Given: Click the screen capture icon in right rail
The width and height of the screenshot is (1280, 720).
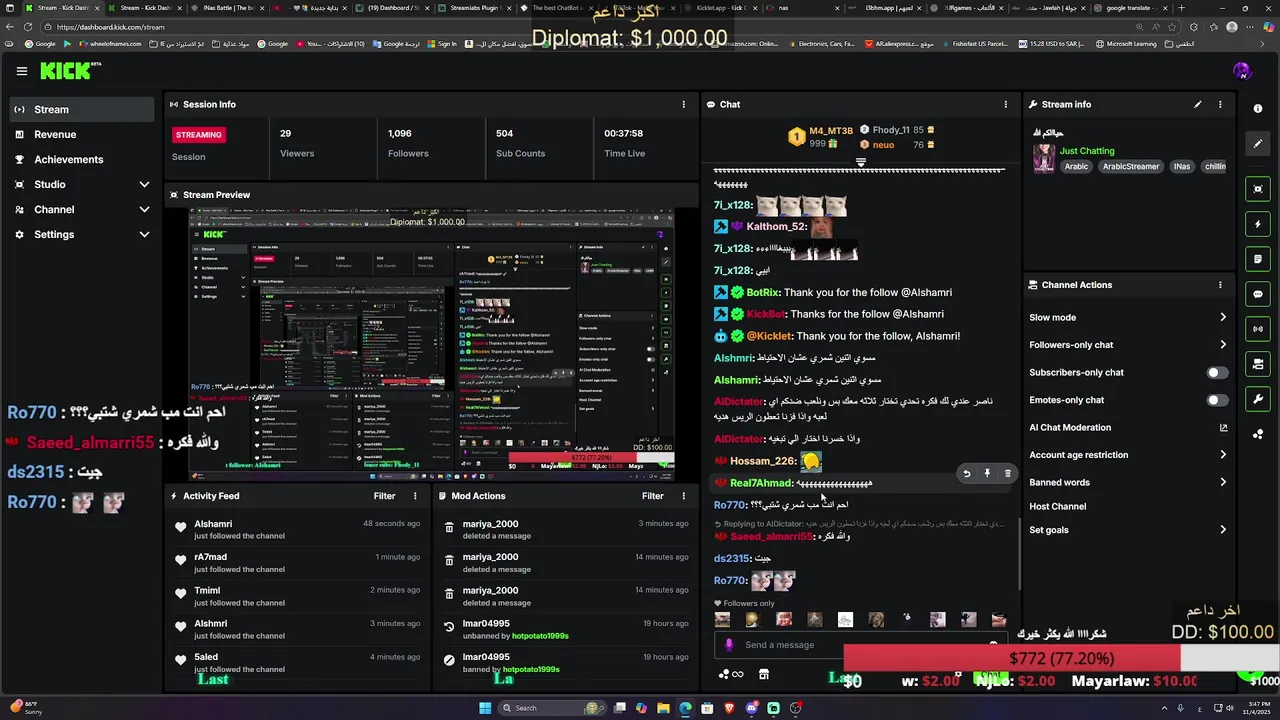Looking at the screenshot, I should (x=1258, y=189).
